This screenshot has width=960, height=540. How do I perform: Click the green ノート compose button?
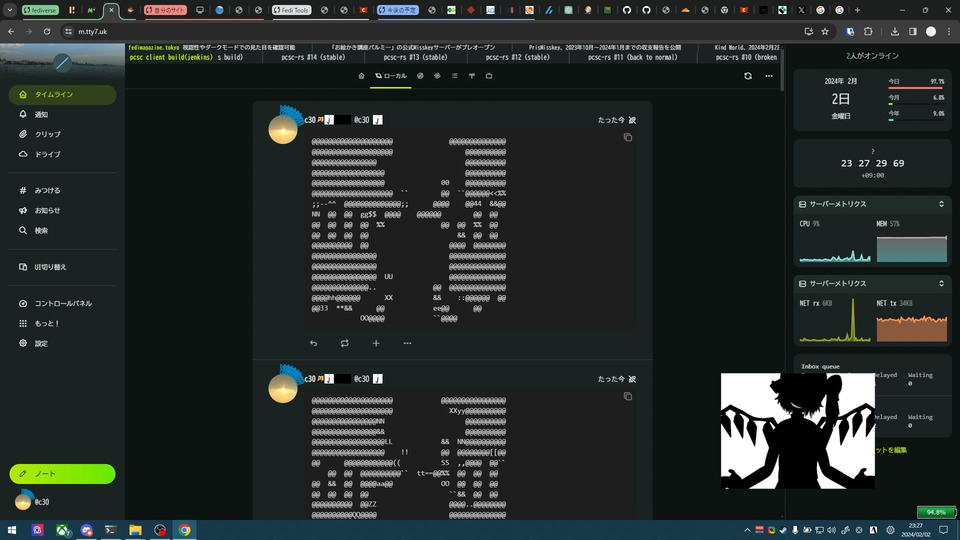(62, 474)
